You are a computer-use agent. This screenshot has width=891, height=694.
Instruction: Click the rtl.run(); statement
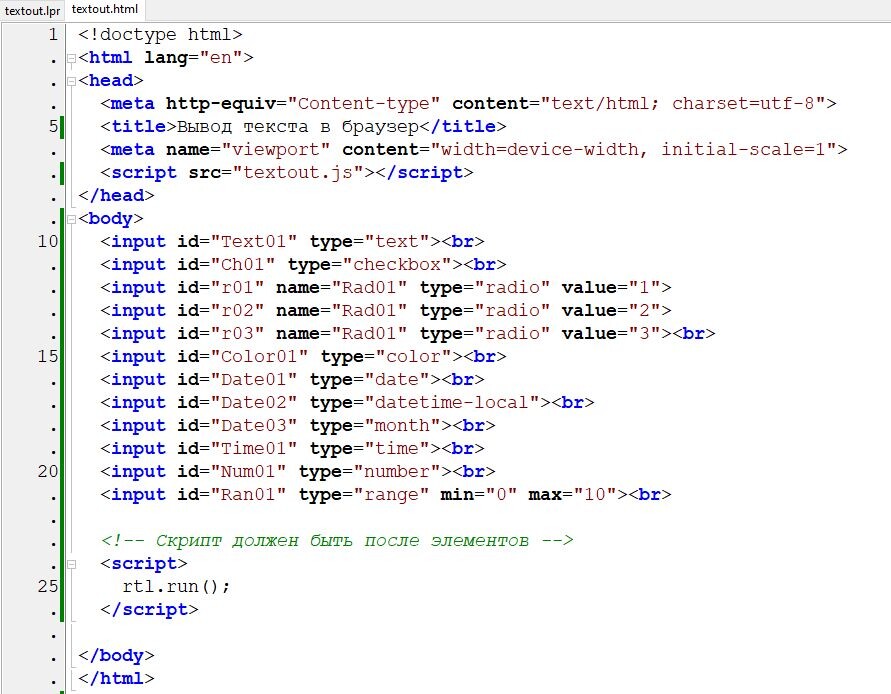[x=177, y=586]
